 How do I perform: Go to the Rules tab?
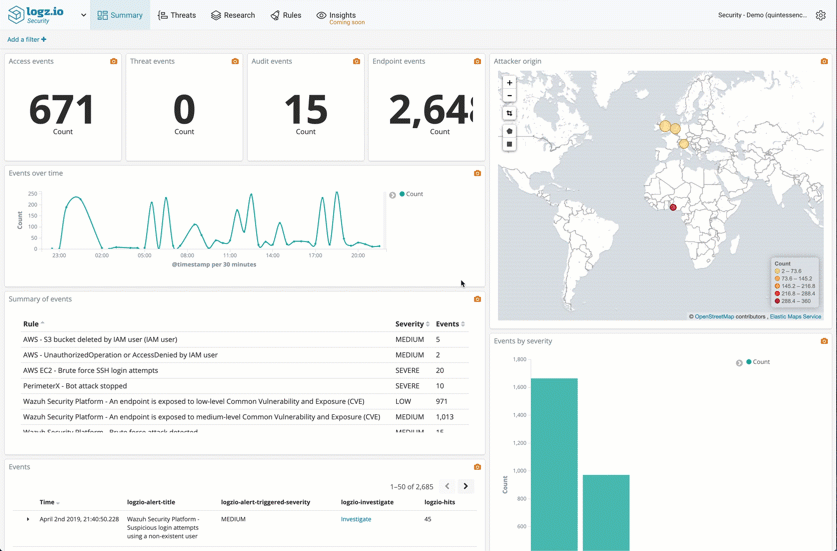tap(286, 15)
